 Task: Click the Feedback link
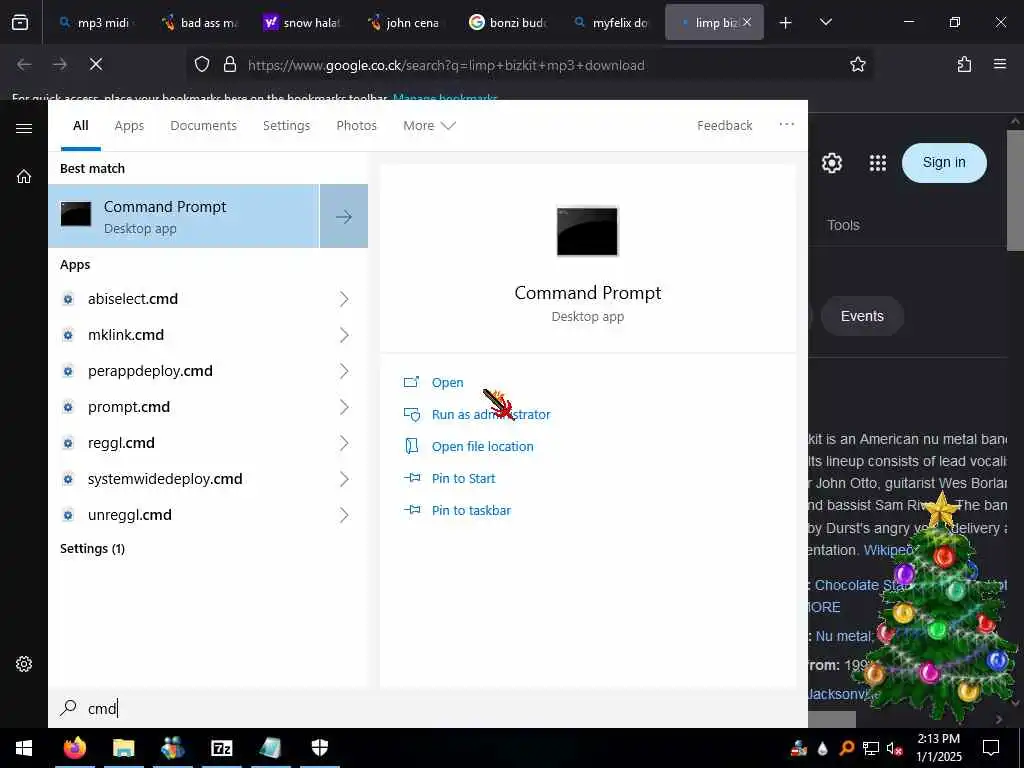tap(724, 125)
